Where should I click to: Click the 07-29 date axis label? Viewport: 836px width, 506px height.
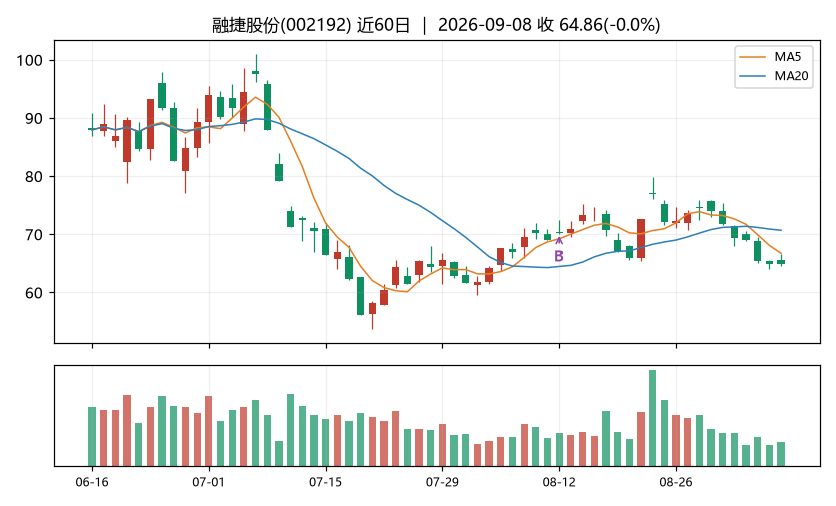(442, 483)
